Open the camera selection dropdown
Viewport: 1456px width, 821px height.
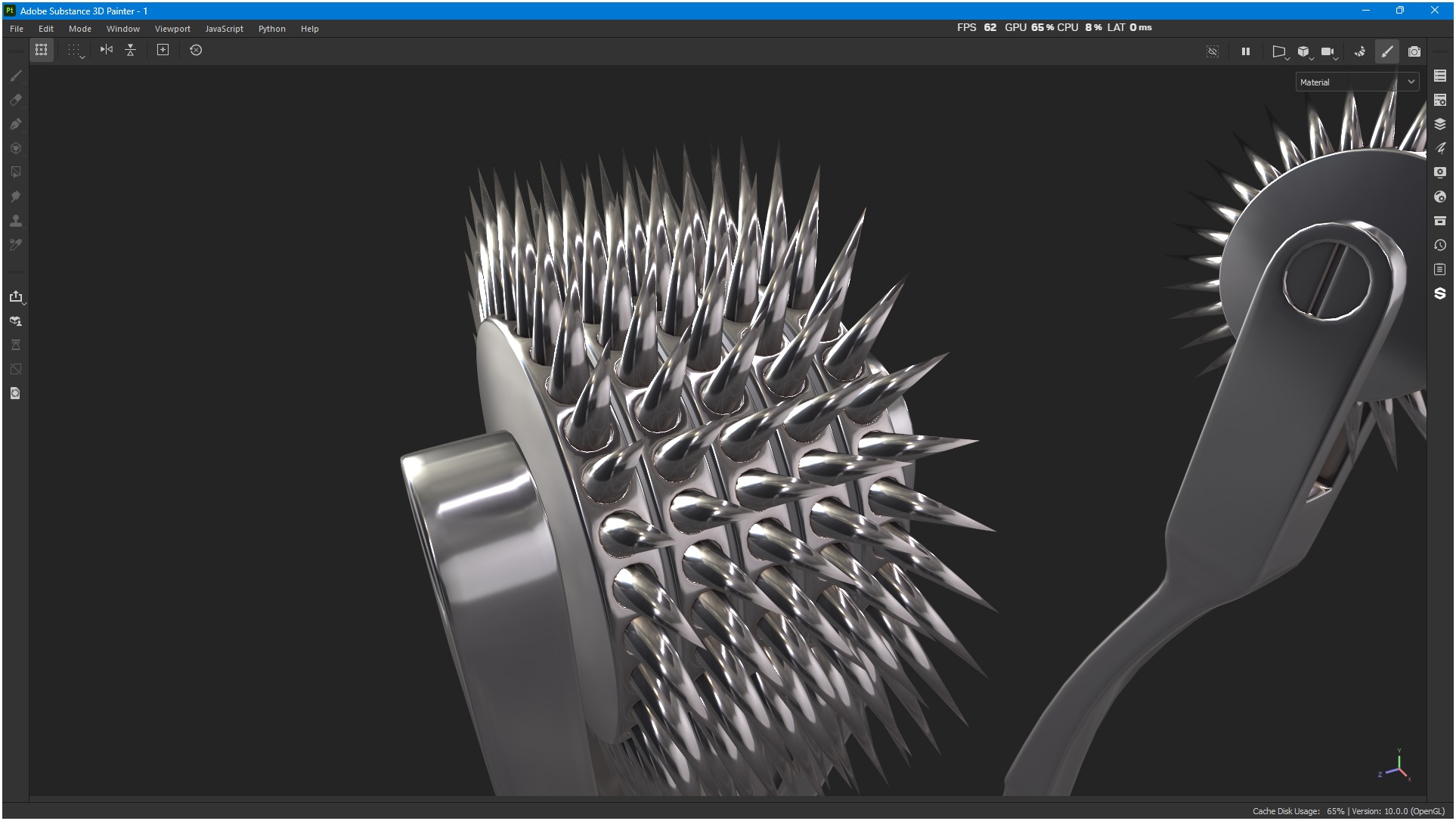pyautogui.click(x=1329, y=51)
